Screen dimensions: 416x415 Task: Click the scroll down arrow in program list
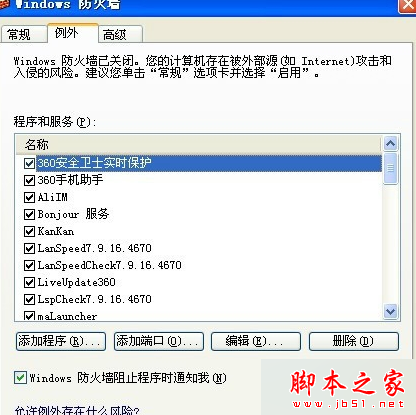point(390,312)
